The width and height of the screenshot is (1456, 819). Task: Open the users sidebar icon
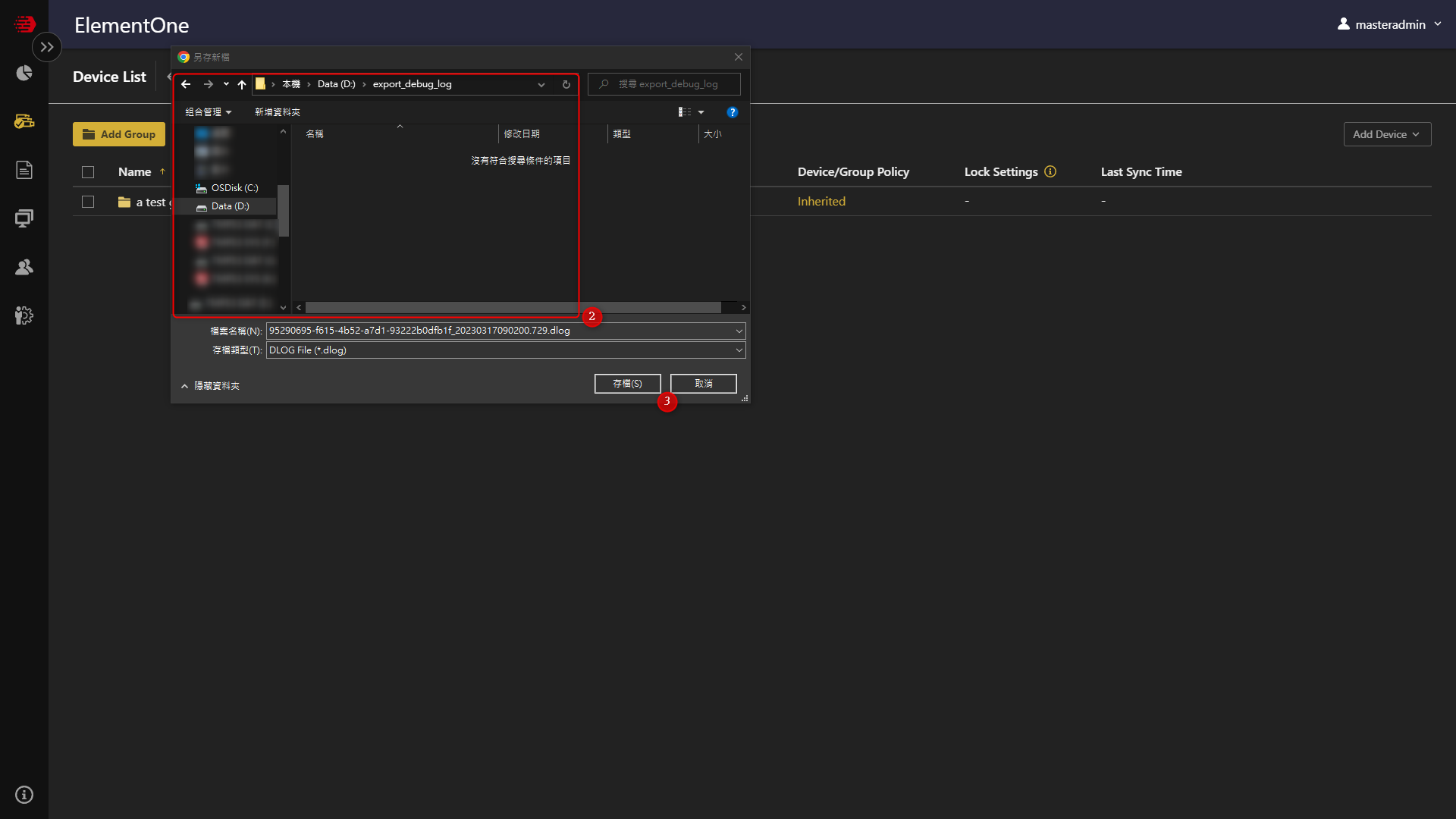point(24,267)
